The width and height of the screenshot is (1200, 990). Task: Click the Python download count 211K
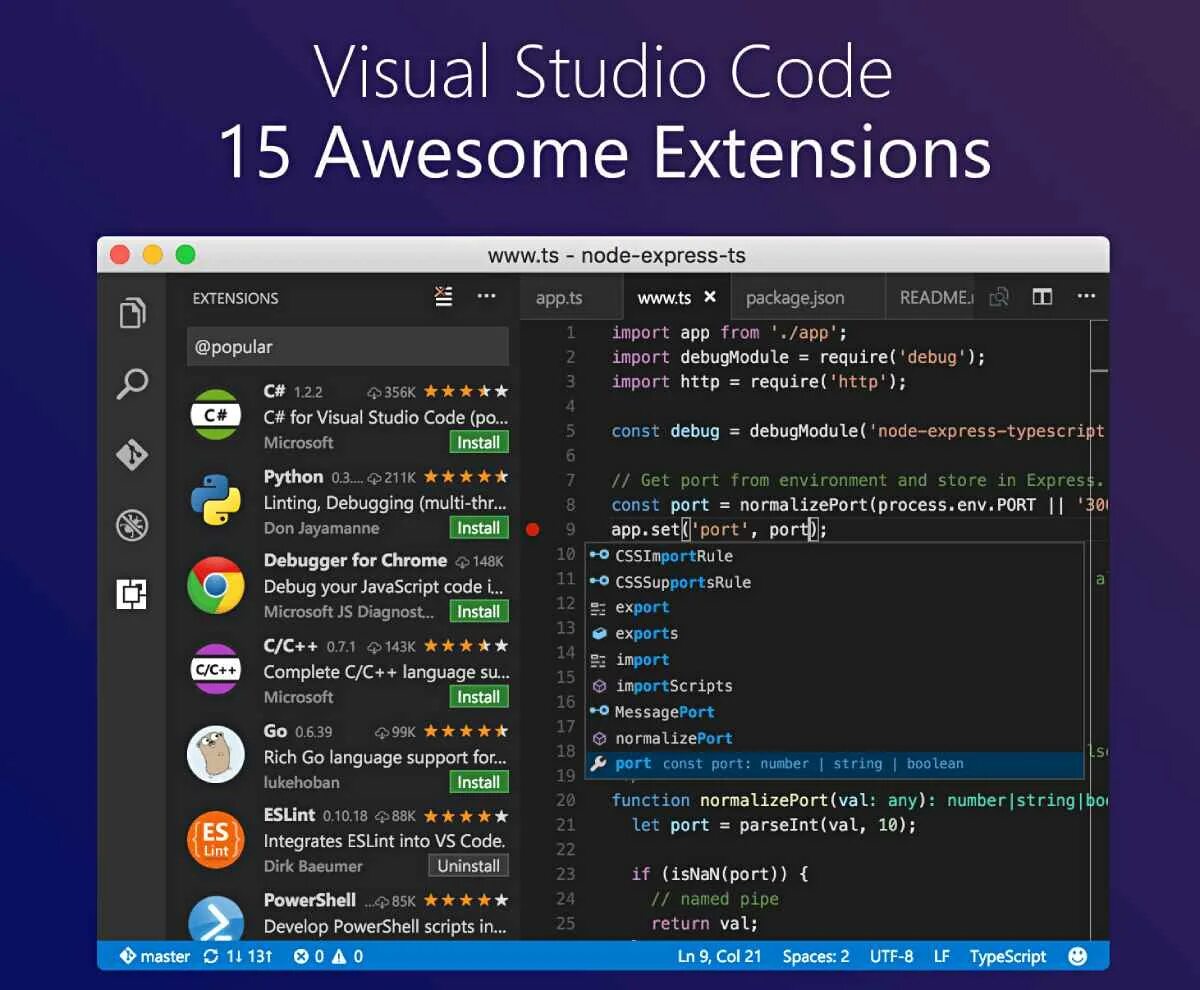coord(392,477)
